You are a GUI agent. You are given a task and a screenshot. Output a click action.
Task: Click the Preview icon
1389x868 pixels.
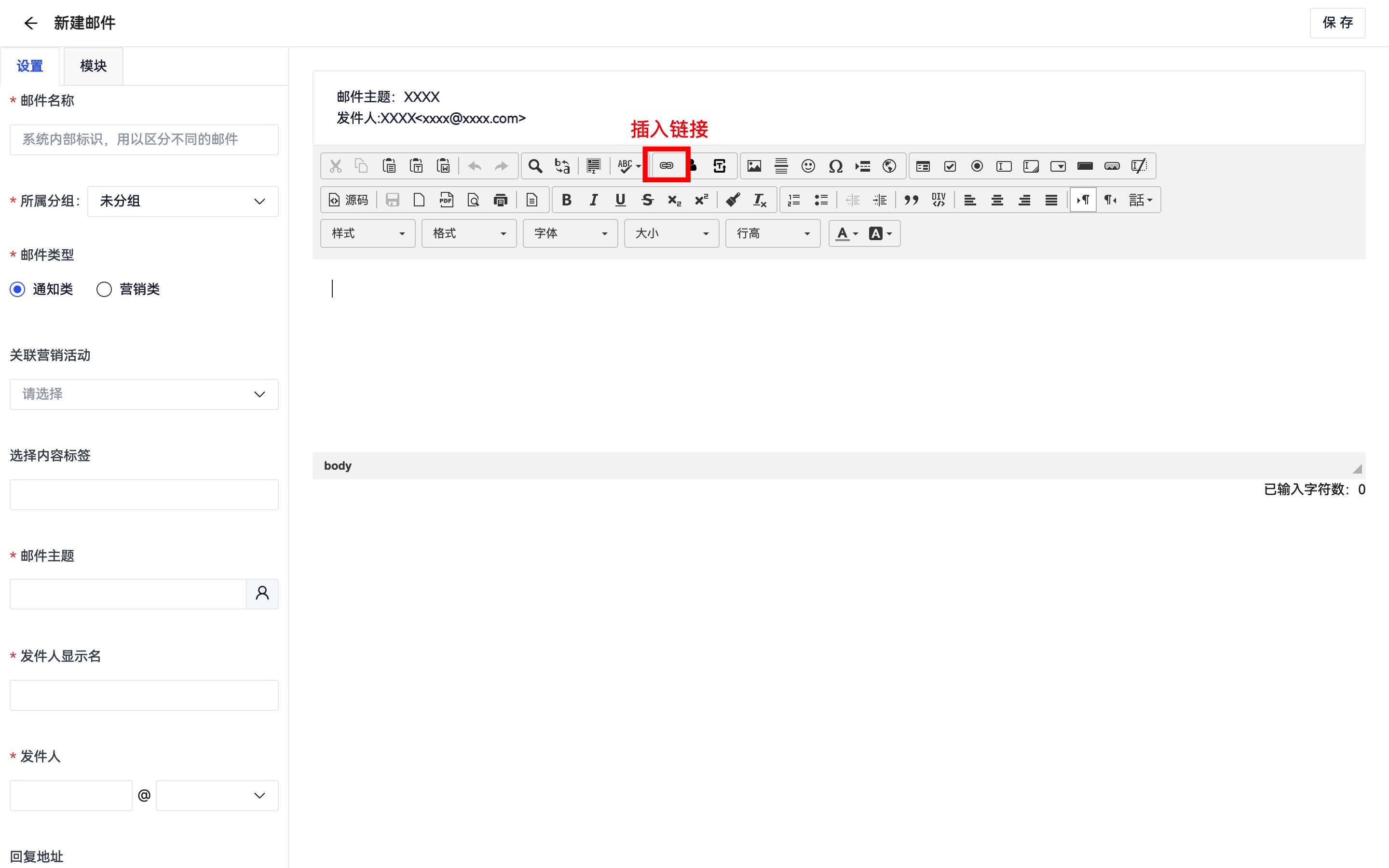473,200
